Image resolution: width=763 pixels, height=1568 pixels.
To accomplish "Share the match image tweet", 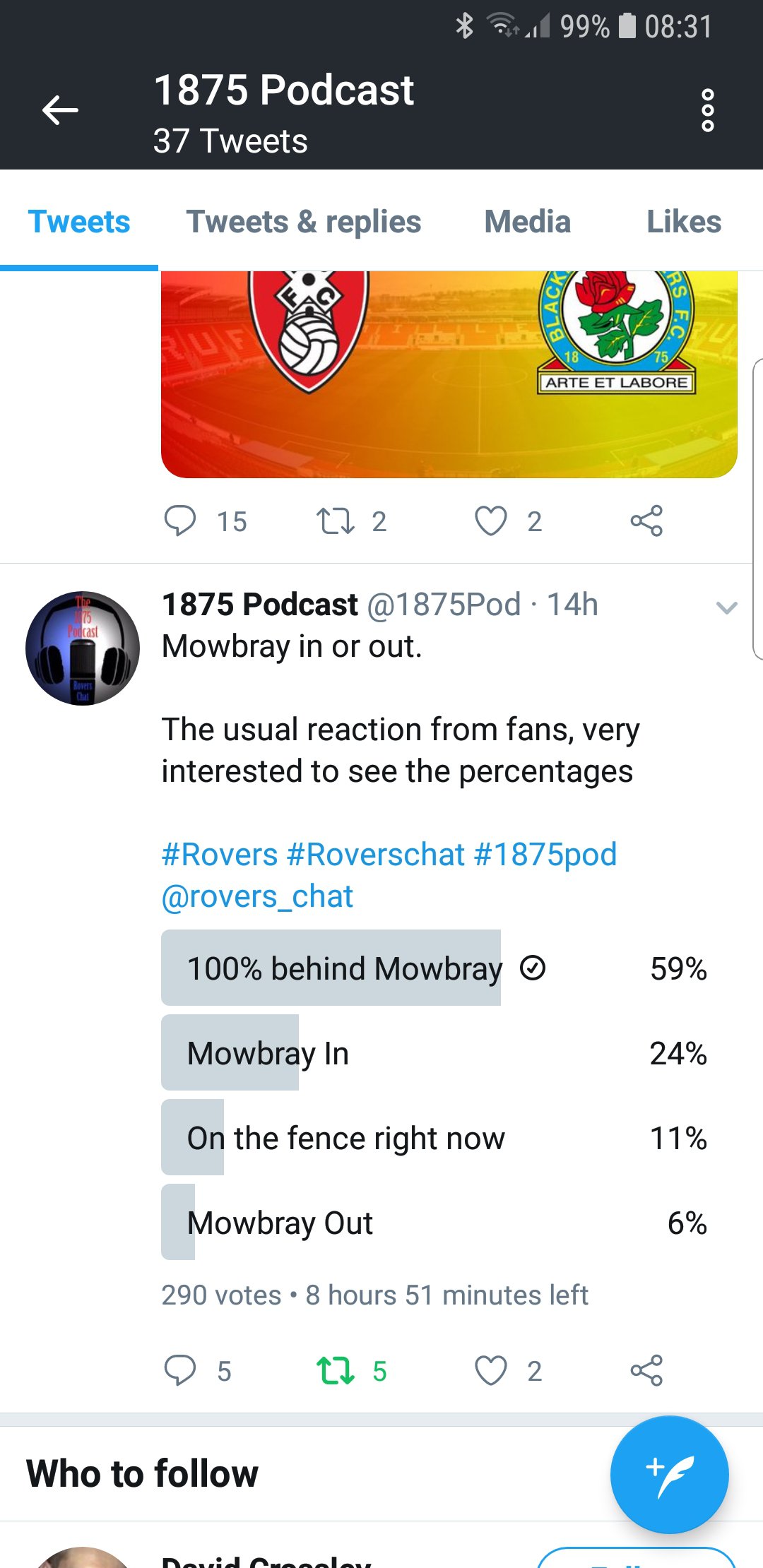I will (646, 521).
